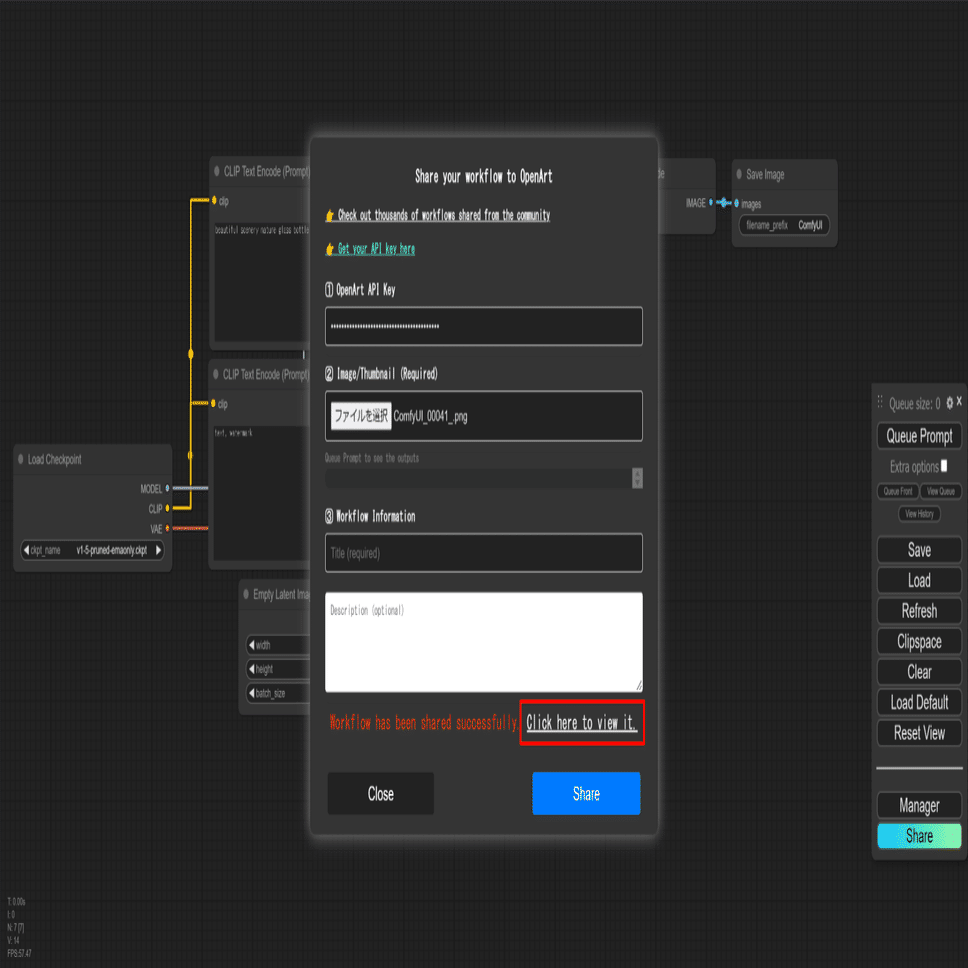Collapse the upper CLIP Text Encode node via its dot
This screenshot has height=968, width=968.
(217, 171)
